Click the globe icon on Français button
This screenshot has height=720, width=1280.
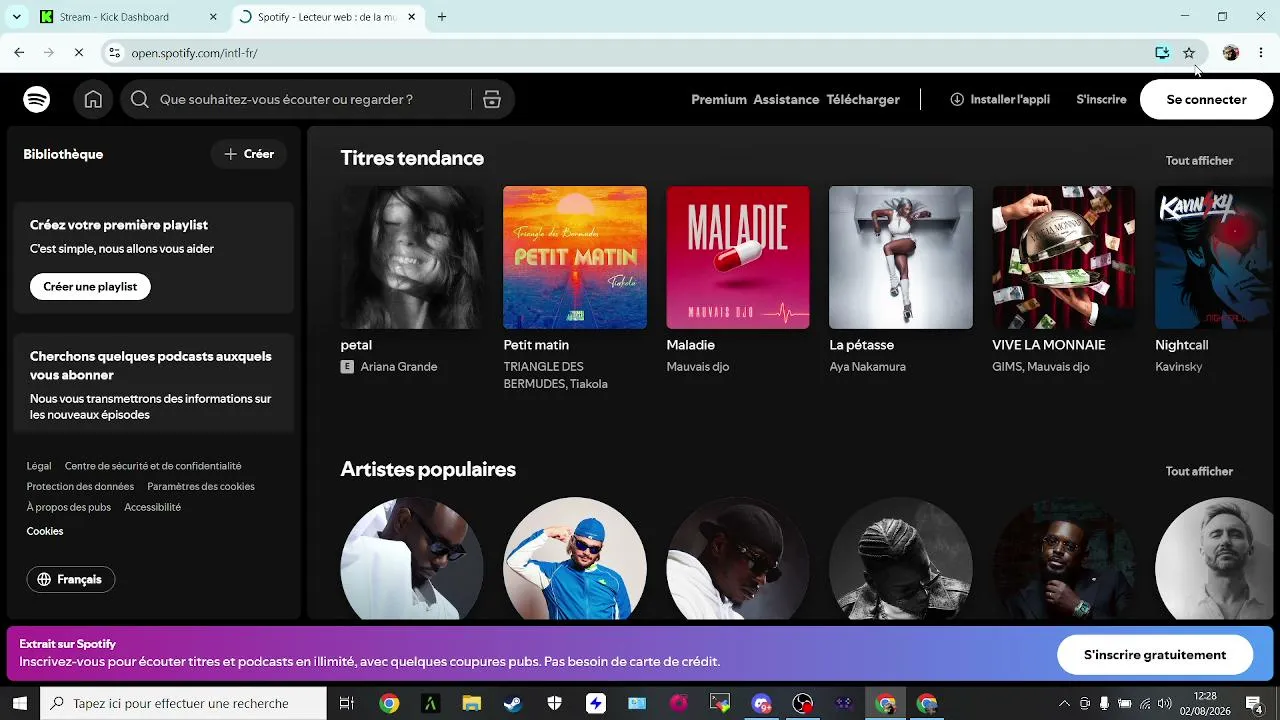point(44,579)
